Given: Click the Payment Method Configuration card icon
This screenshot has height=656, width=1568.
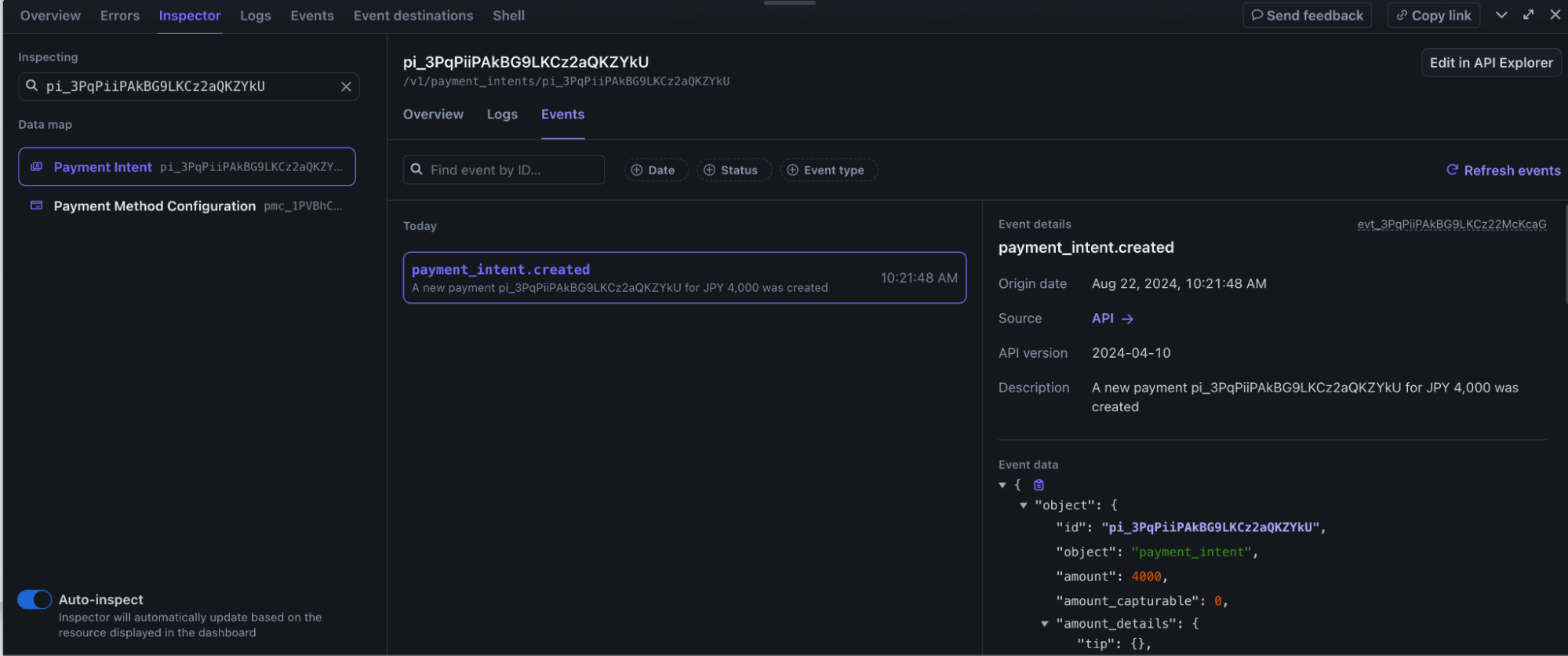Looking at the screenshot, I should click(36, 205).
